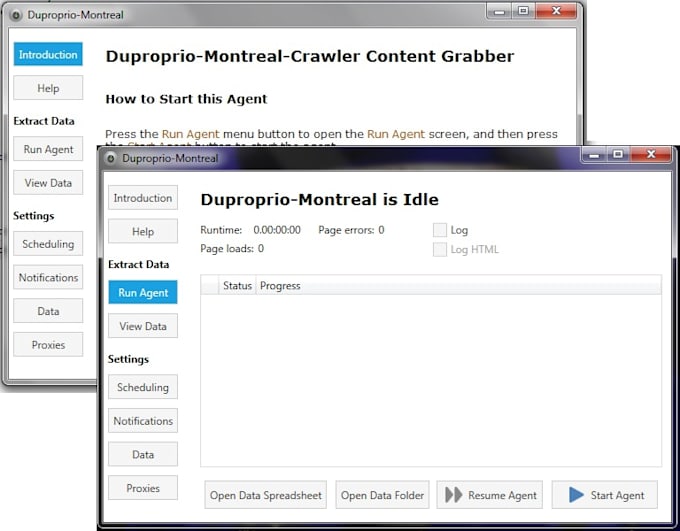680x531 pixels.
Task: Click Run Agent in the back window sidebar
Action: coord(48,149)
